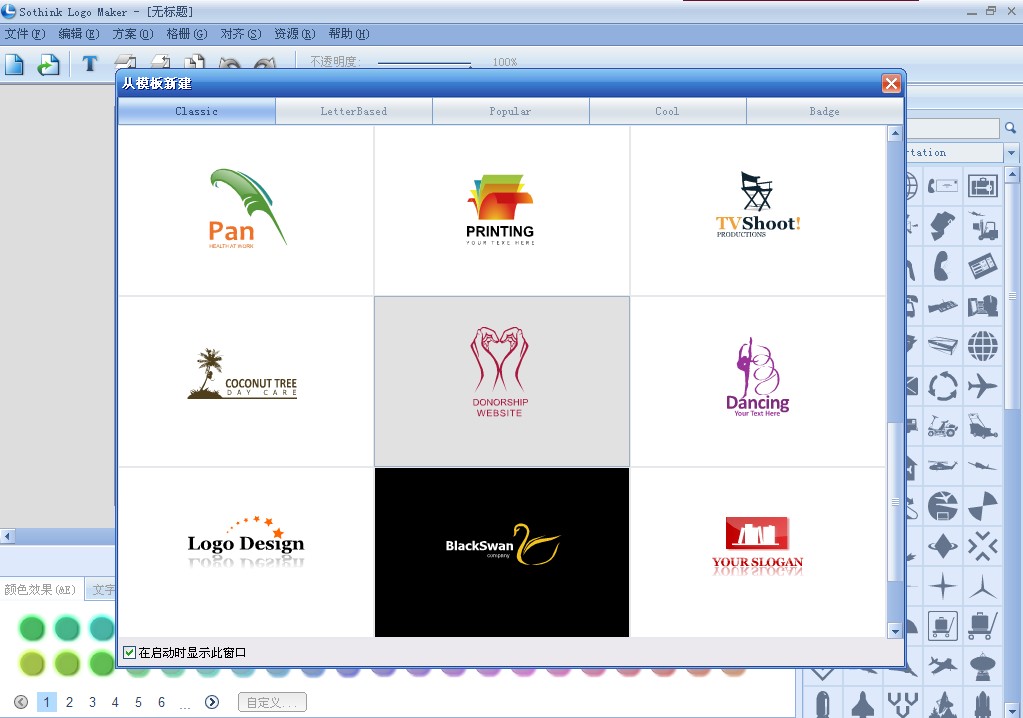1023x718 pixels.
Task: Go to color page 2
Action: 69,702
